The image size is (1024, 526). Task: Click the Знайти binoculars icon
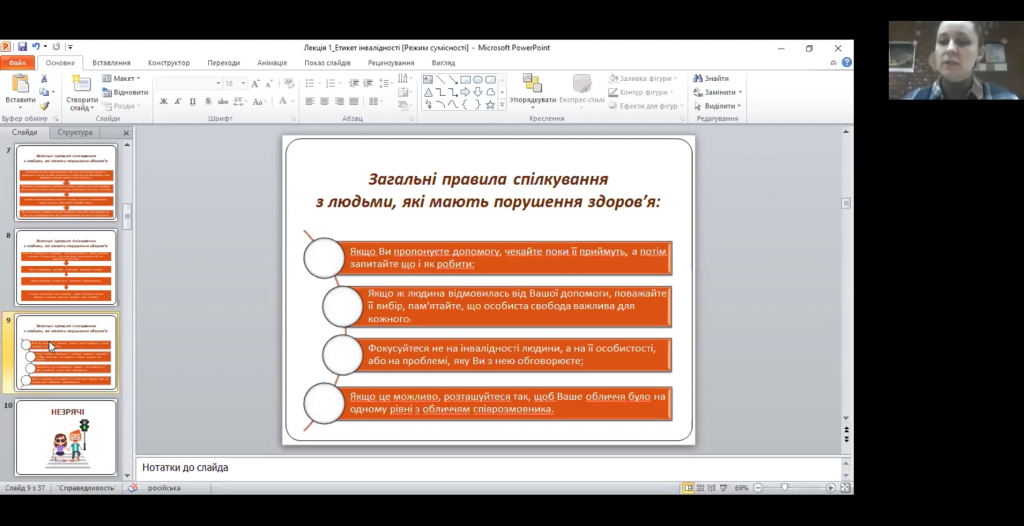pyautogui.click(x=697, y=79)
